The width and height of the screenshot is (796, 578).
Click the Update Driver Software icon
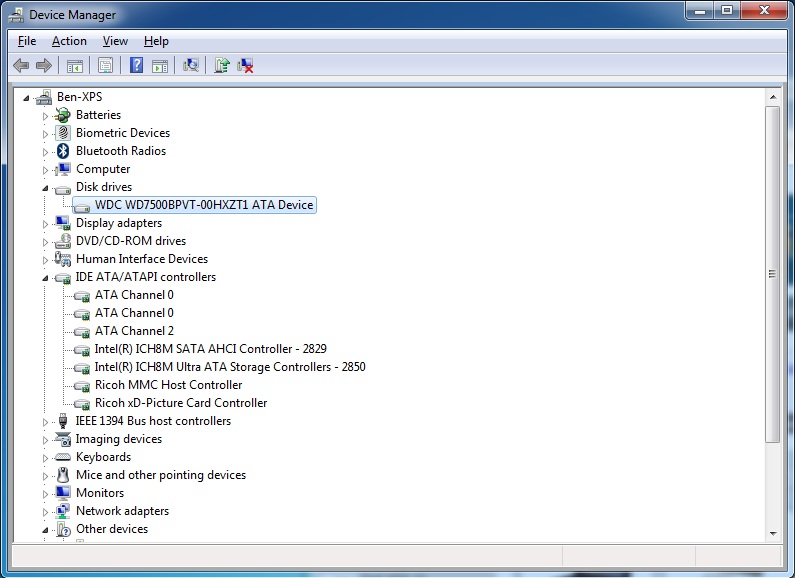point(222,65)
